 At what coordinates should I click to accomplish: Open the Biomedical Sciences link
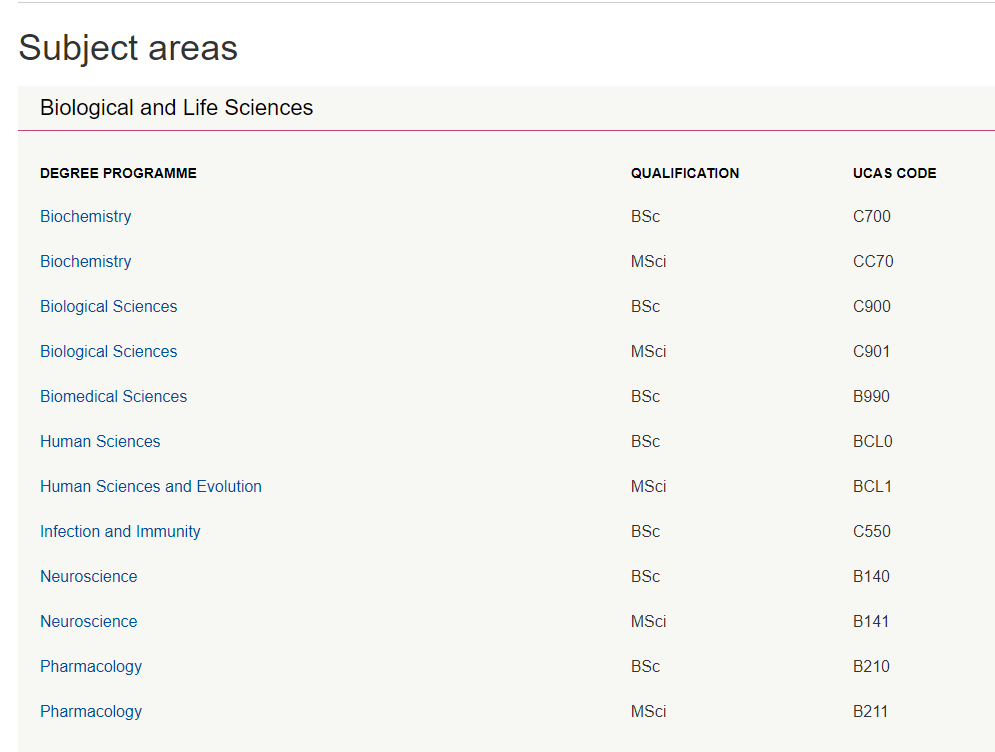click(114, 397)
